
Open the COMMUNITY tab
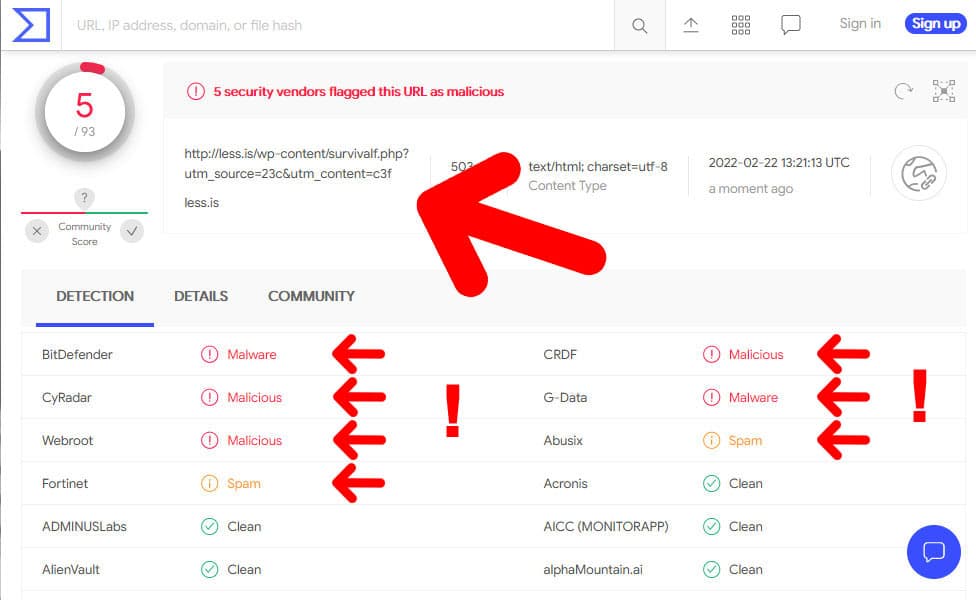click(x=311, y=296)
